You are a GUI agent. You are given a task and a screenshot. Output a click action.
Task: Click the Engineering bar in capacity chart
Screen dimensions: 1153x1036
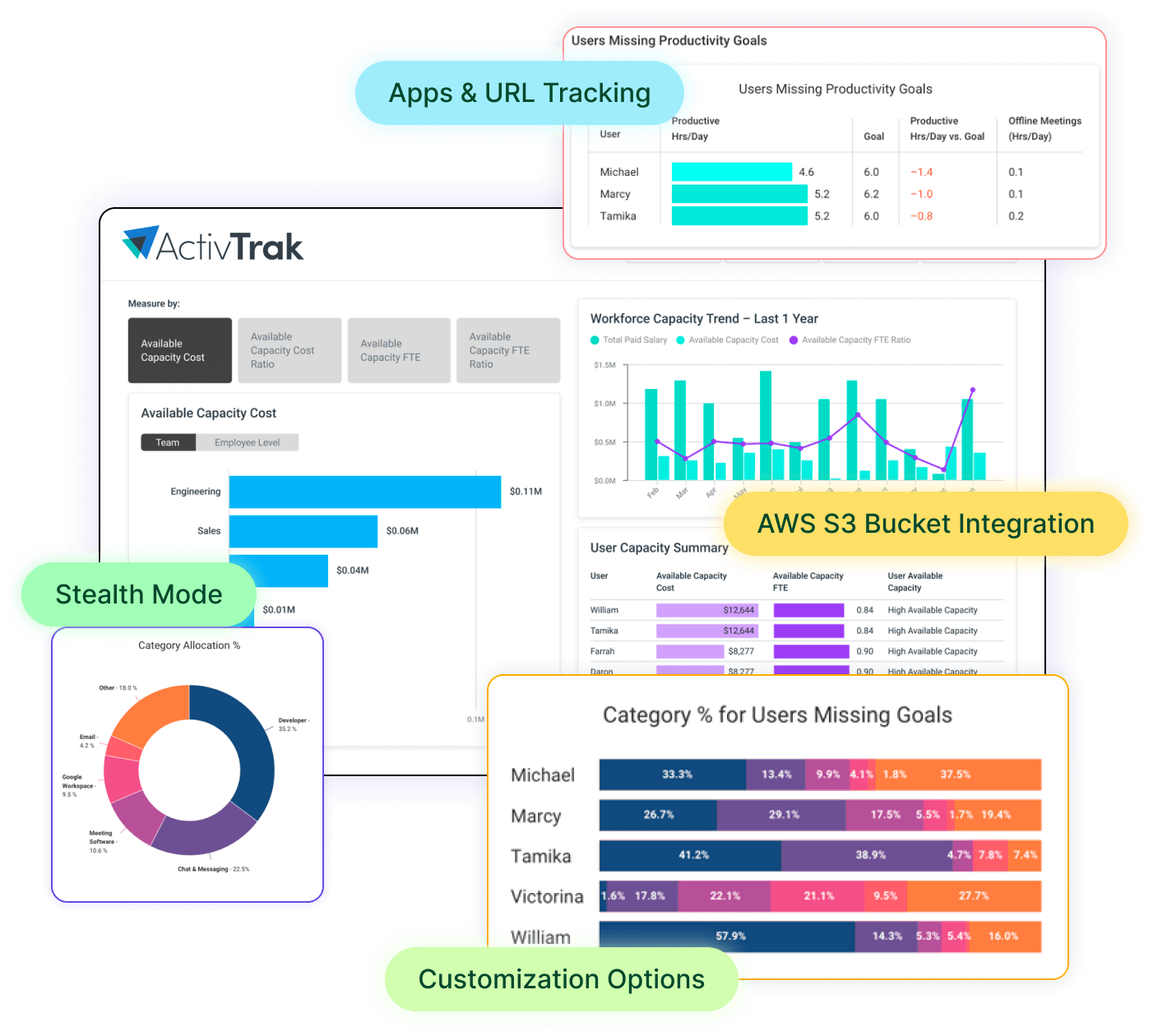[x=365, y=492]
